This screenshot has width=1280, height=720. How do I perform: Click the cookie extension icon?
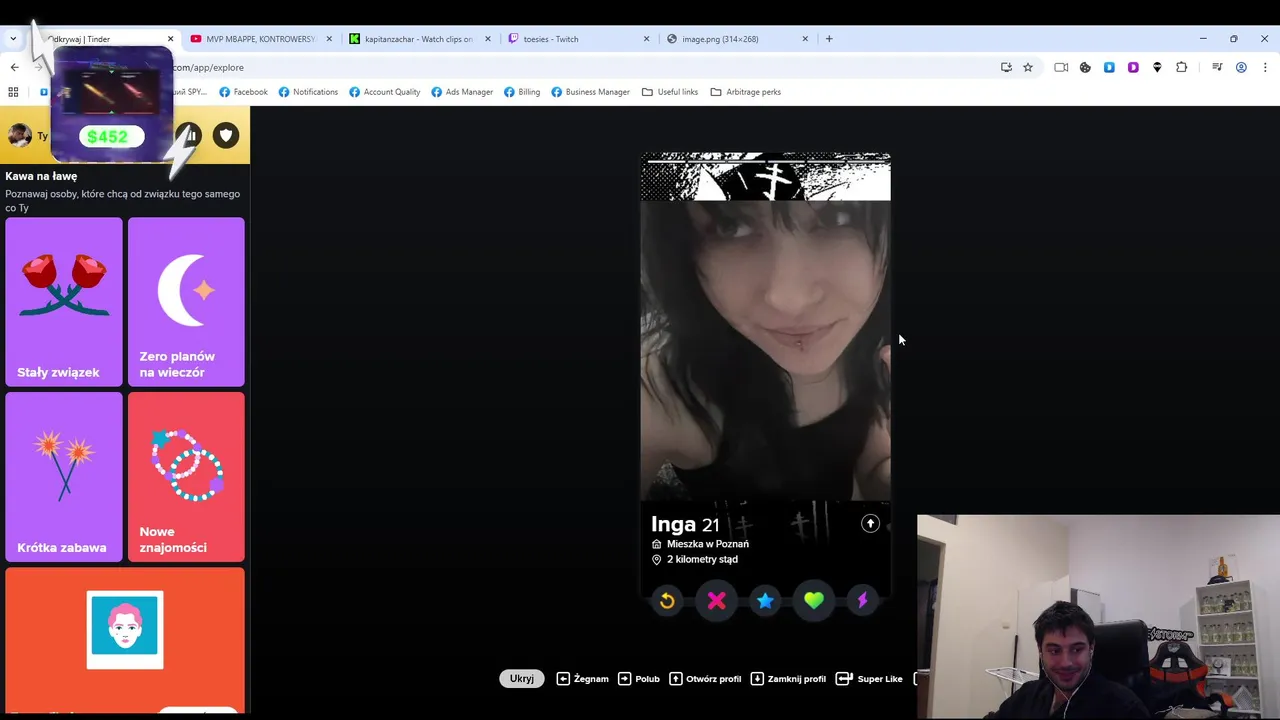point(1085,67)
